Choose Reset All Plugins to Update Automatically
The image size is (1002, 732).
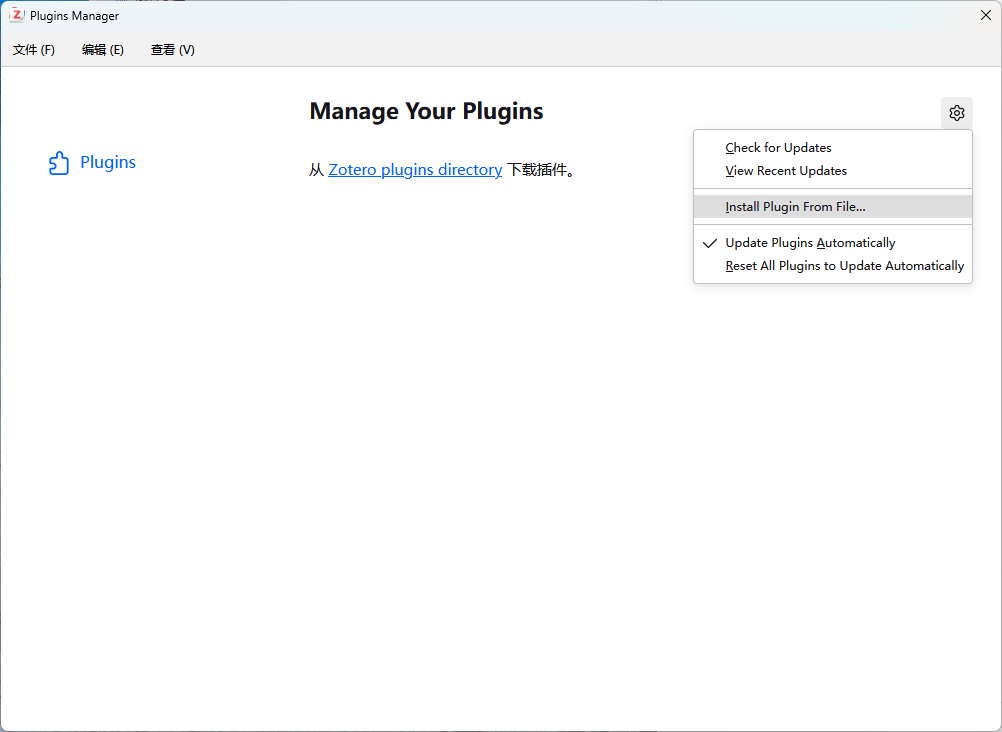pos(833,266)
